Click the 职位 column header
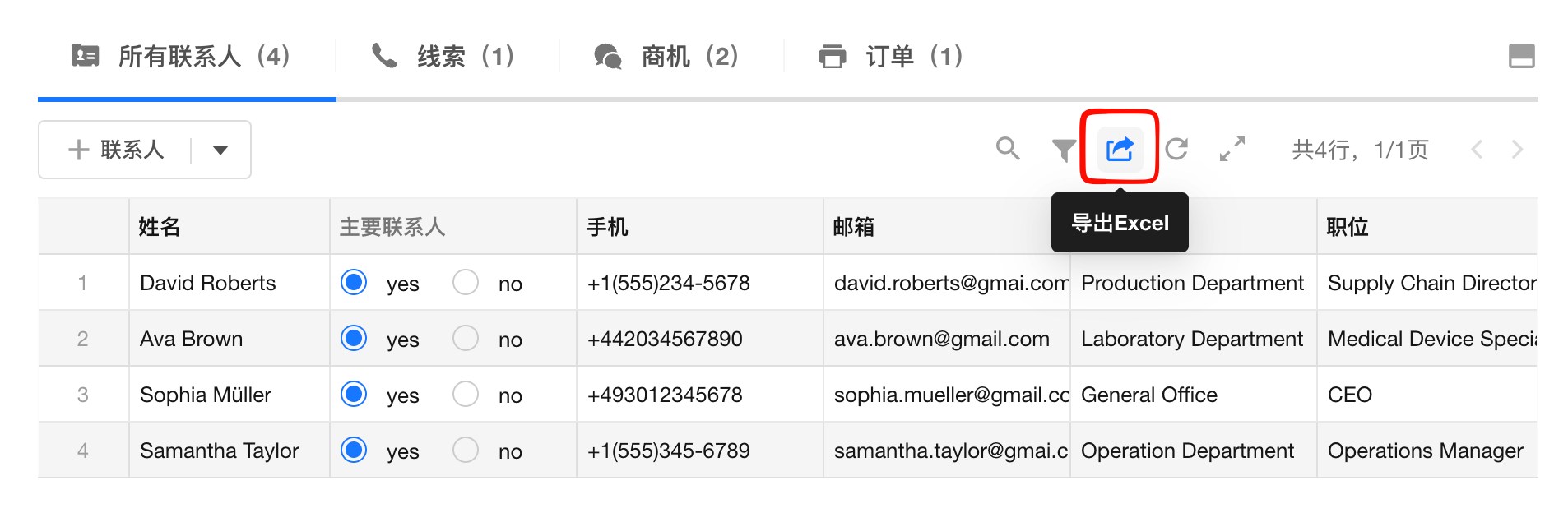The width and height of the screenshot is (1568, 513). click(x=1348, y=226)
